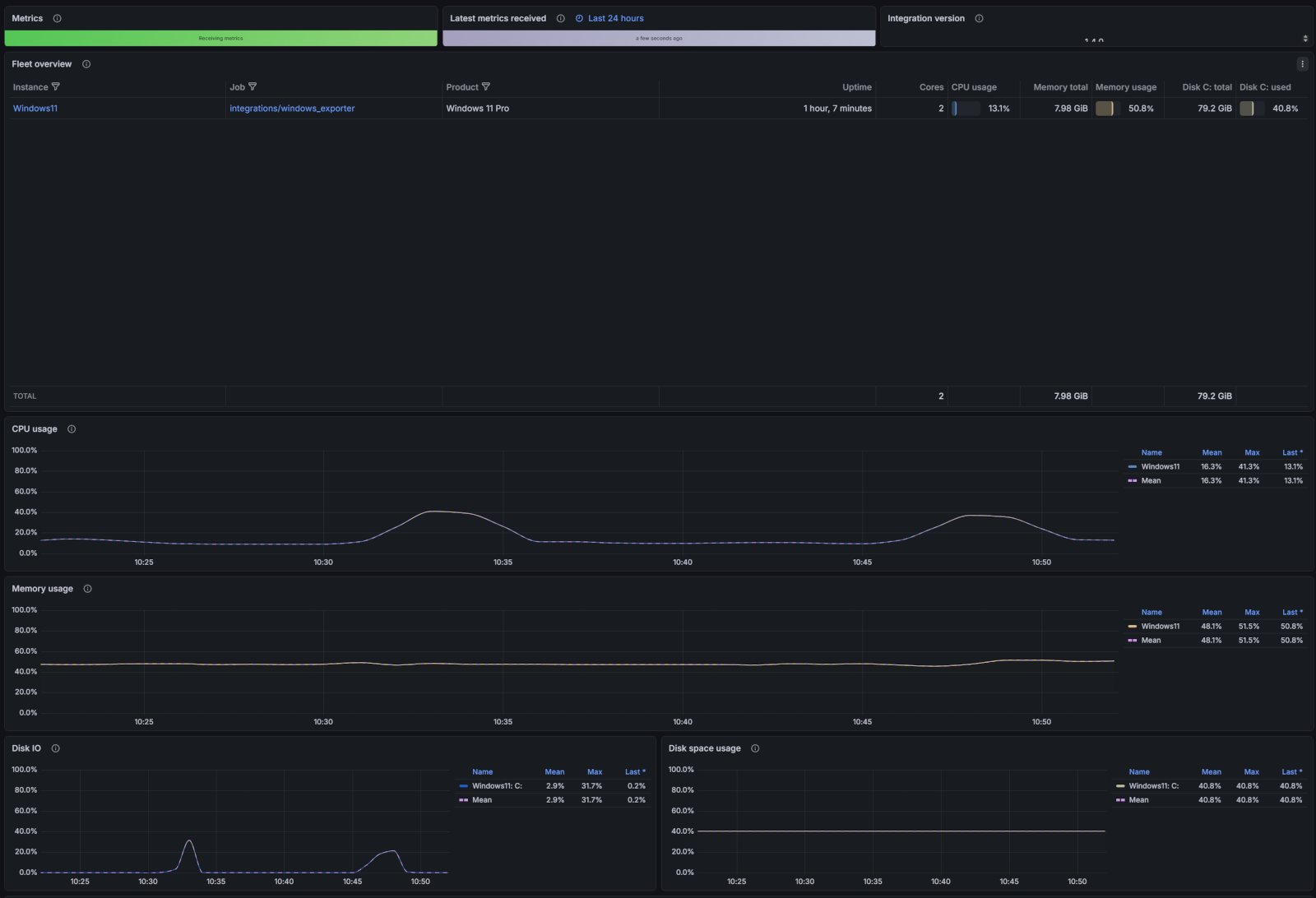
Task: Open the Windows11 instance link
Action: point(35,108)
